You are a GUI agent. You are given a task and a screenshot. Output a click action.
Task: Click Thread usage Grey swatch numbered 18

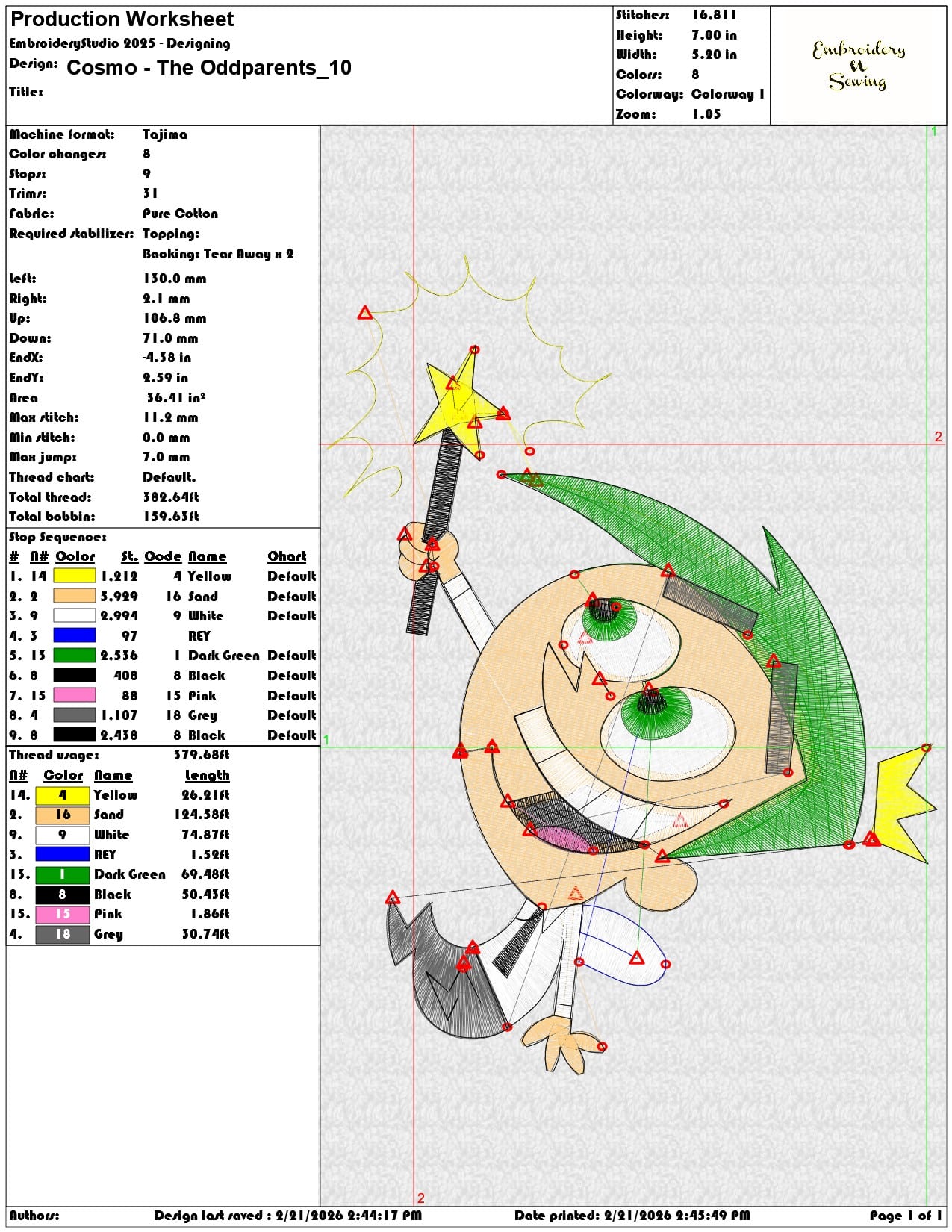tap(63, 934)
